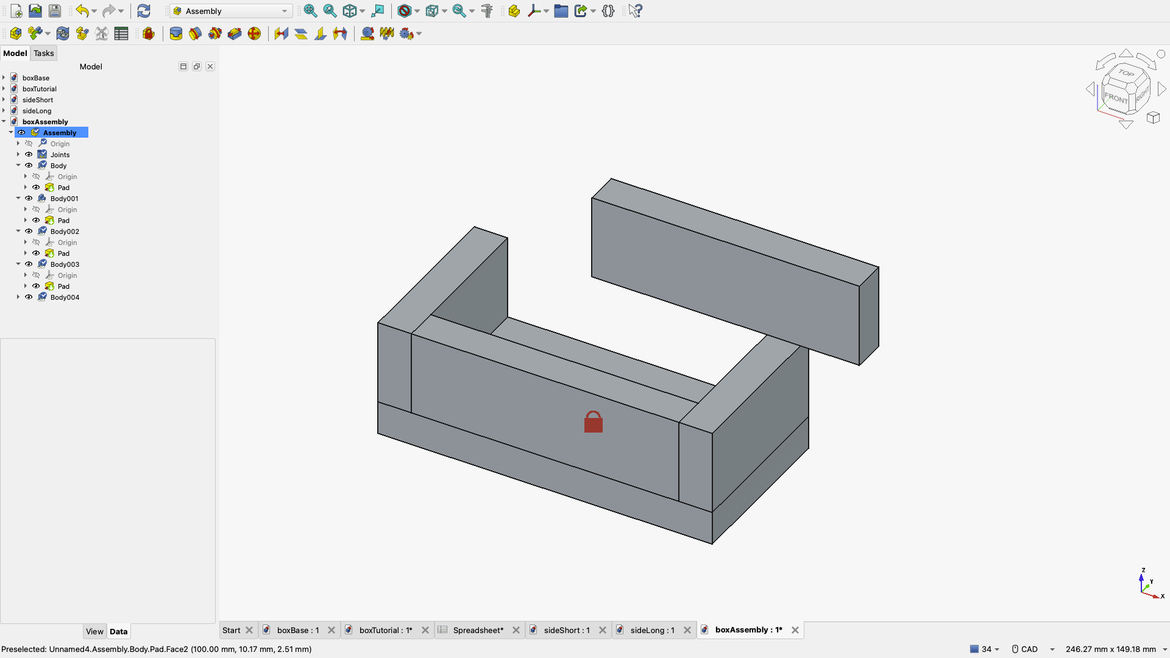Open the boxTutorial document tab

(387, 629)
